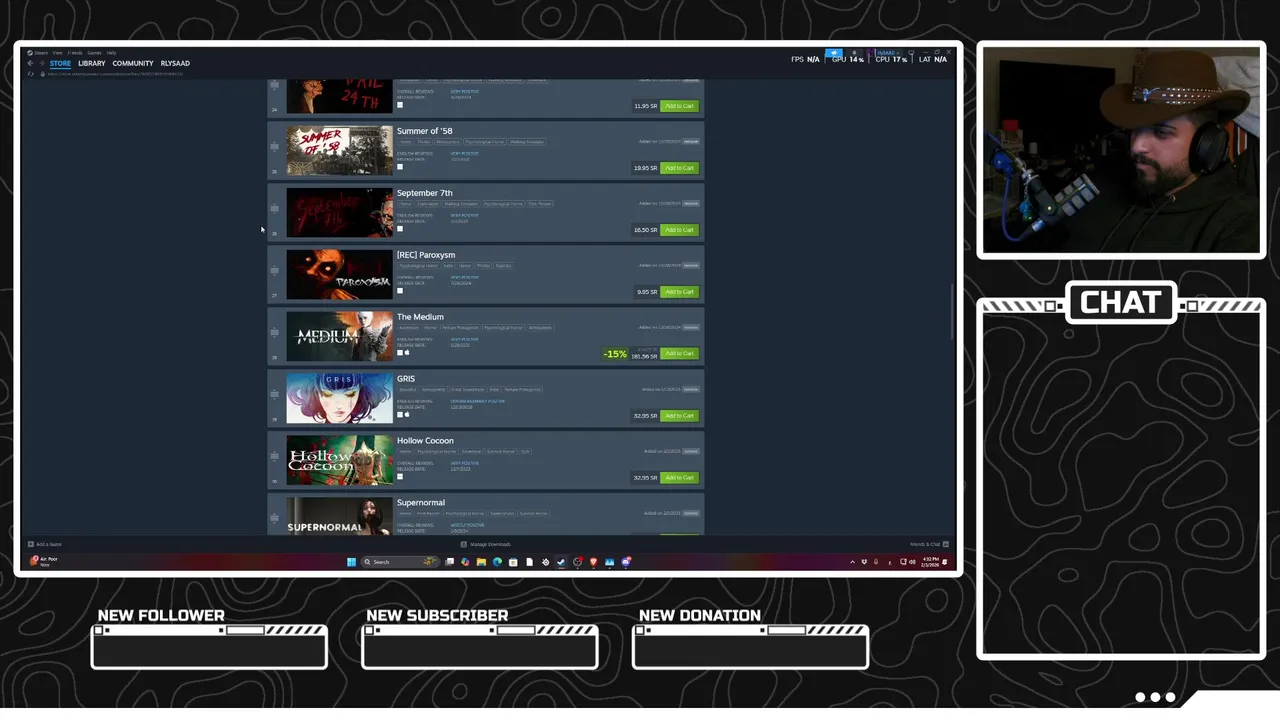Click the Steam page vertical scrollbar

[x=952, y=312]
